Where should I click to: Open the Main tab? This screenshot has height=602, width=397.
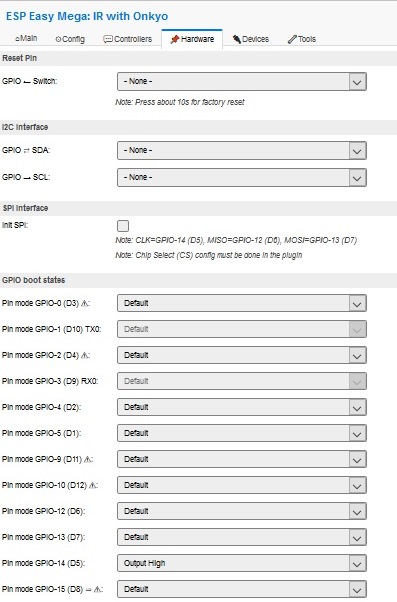pyautogui.click(x=26, y=39)
